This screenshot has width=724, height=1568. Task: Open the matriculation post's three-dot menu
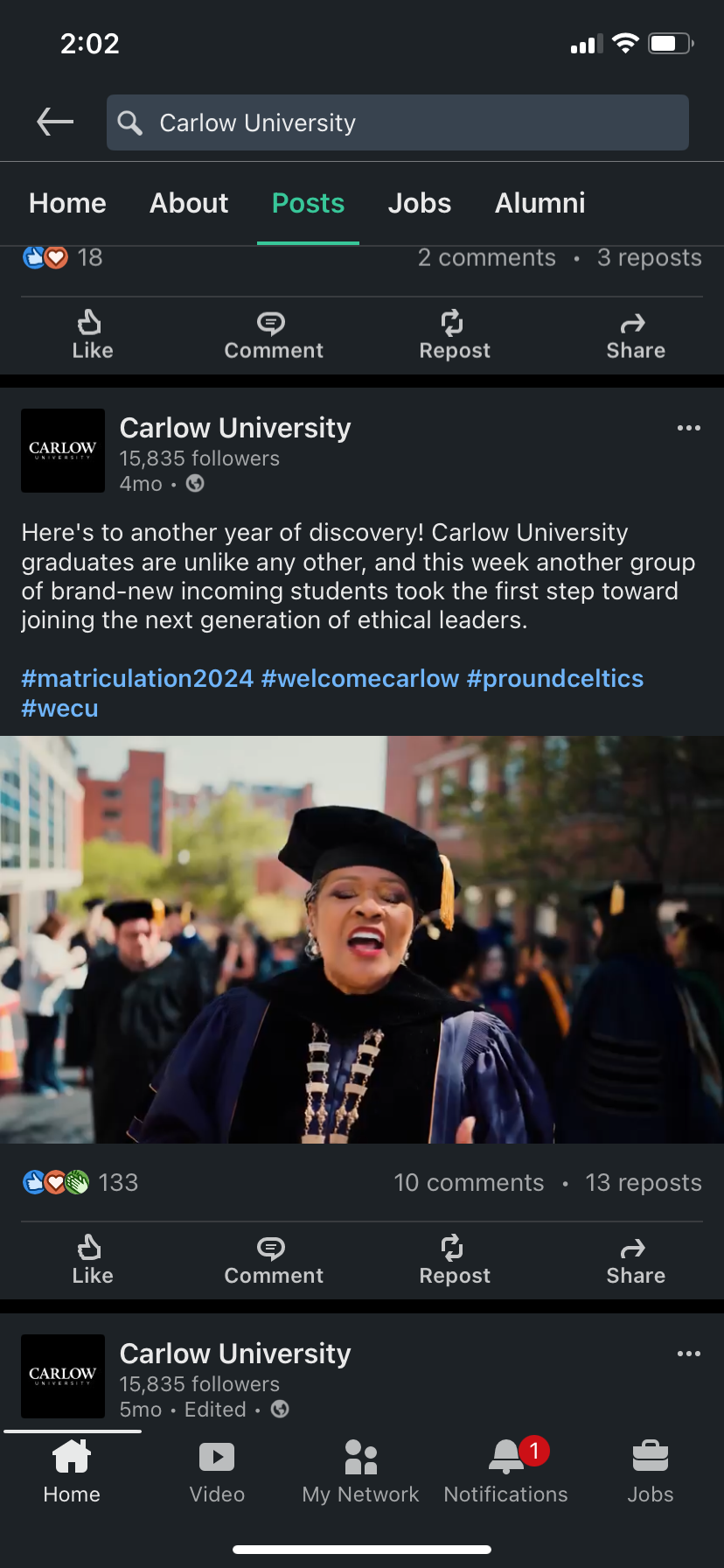(x=688, y=428)
